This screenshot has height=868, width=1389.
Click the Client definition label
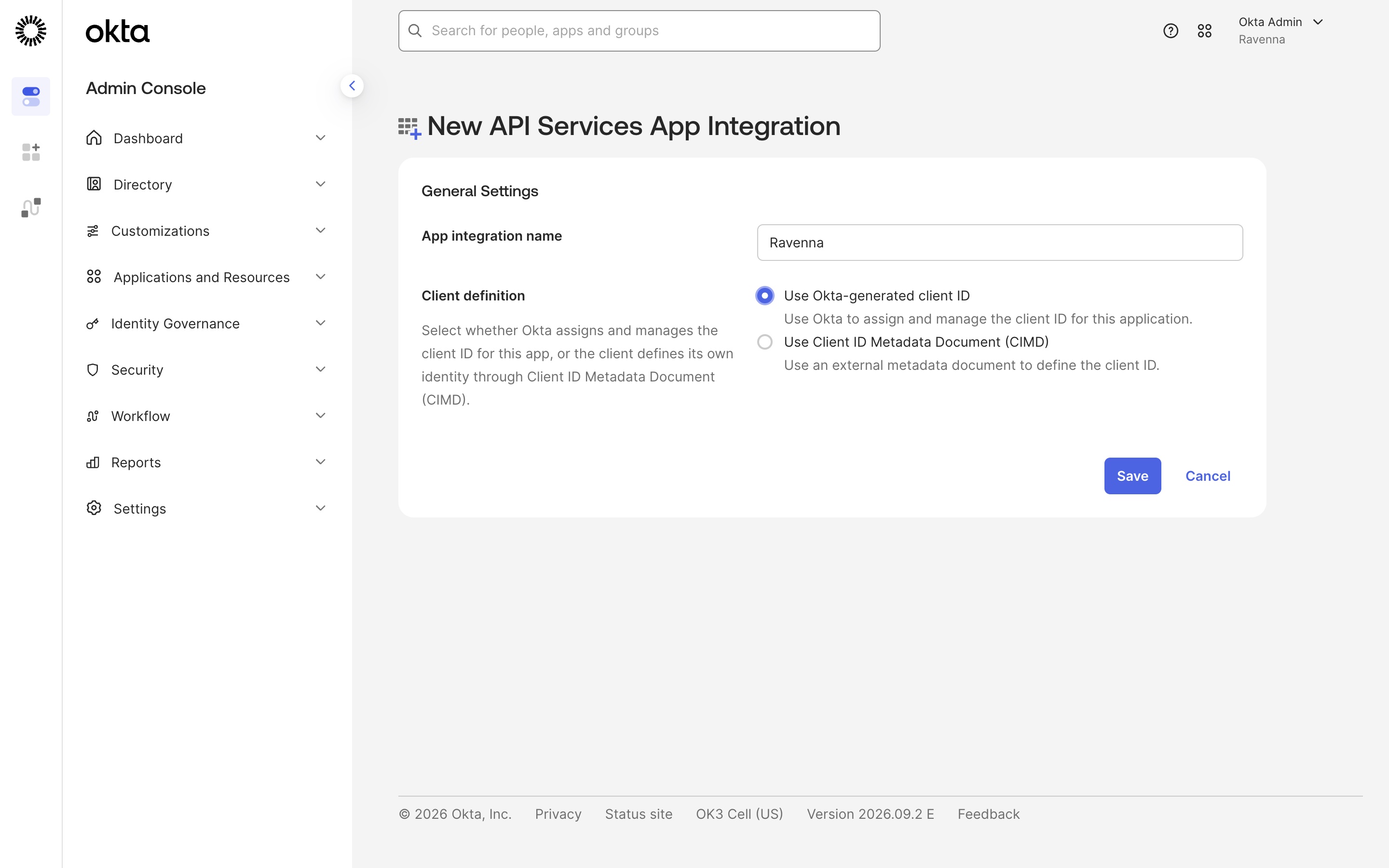[473, 296]
